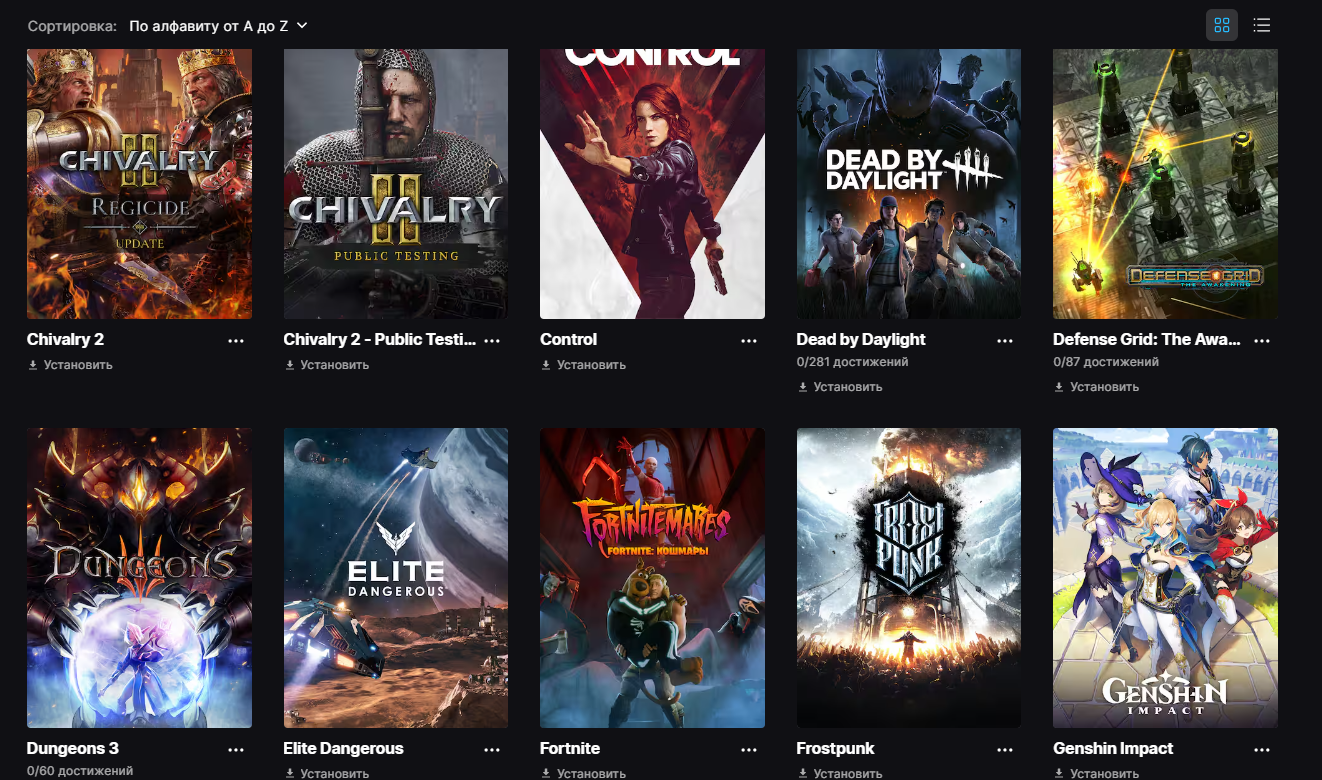This screenshot has width=1322, height=780.
Task: Open more options for Defense Grid
Action: click(x=1262, y=340)
